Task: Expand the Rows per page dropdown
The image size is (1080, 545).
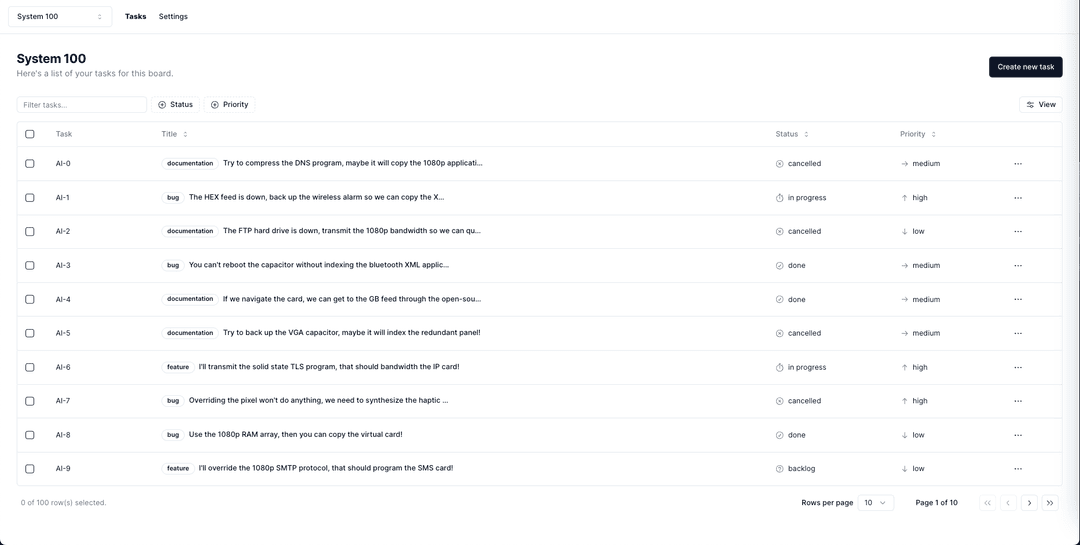Action: (x=875, y=503)
